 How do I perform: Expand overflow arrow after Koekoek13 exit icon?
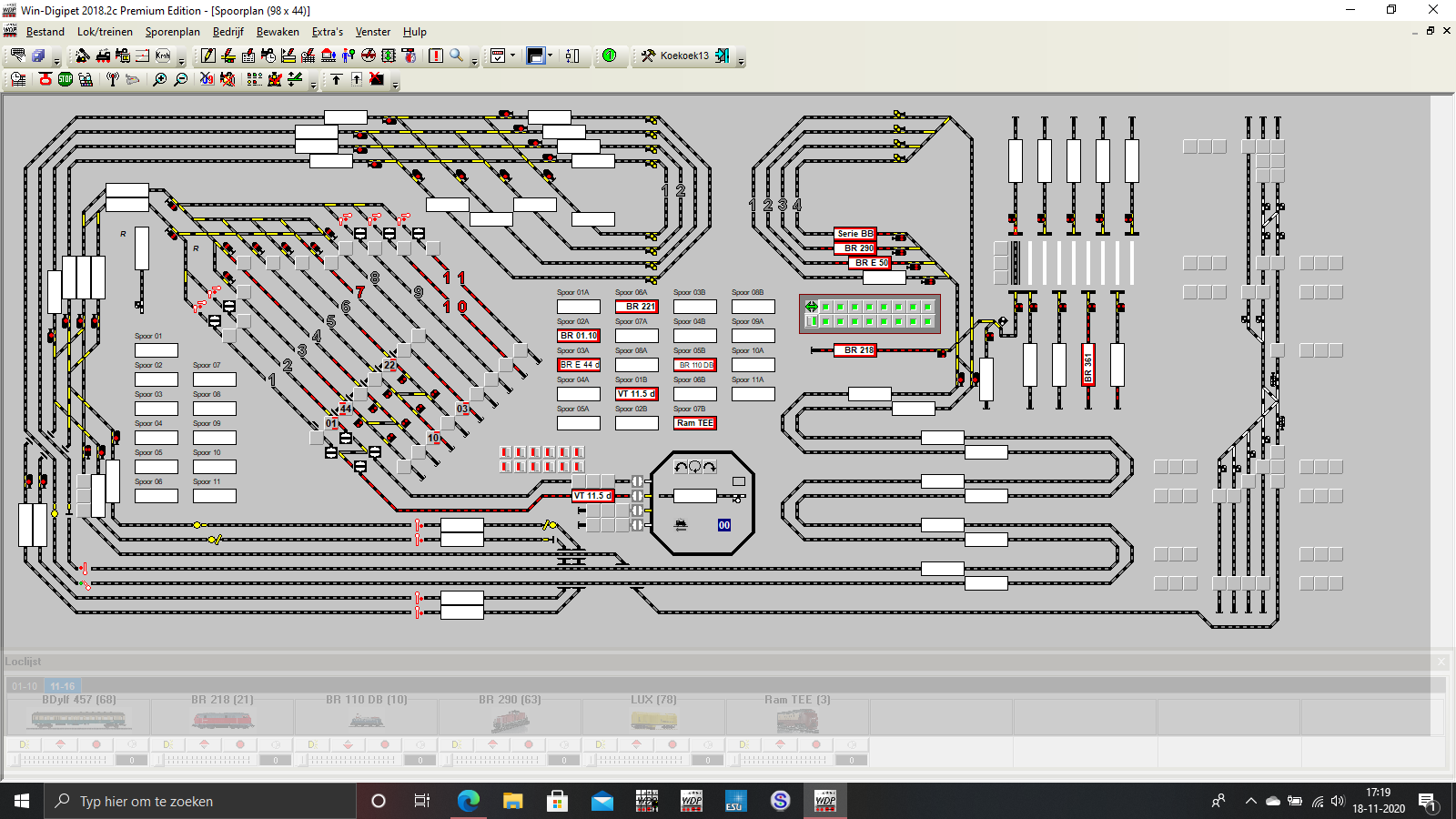[x=741, y=62]
